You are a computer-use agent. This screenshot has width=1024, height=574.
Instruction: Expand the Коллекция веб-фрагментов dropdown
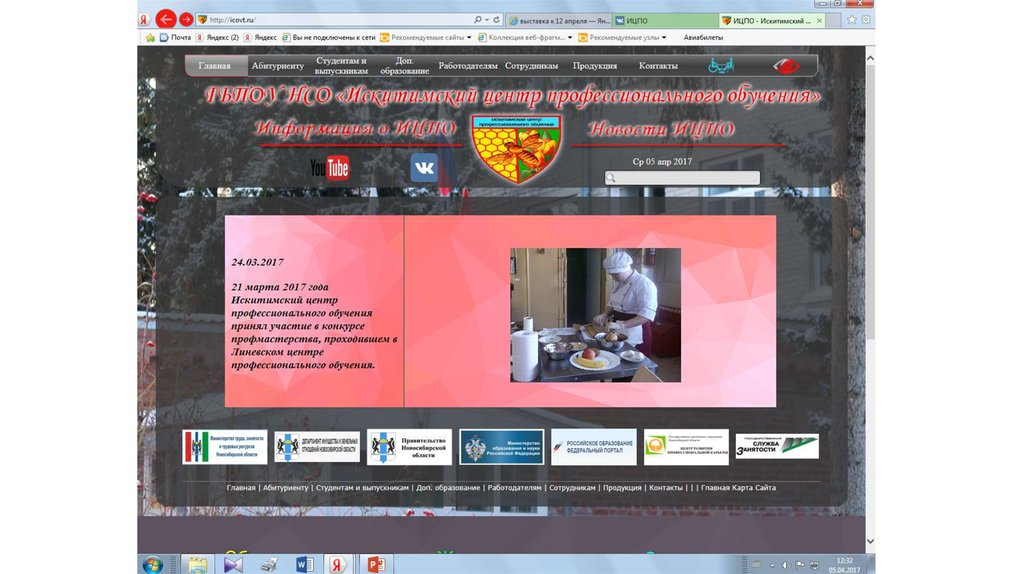[x=569, y=38]
